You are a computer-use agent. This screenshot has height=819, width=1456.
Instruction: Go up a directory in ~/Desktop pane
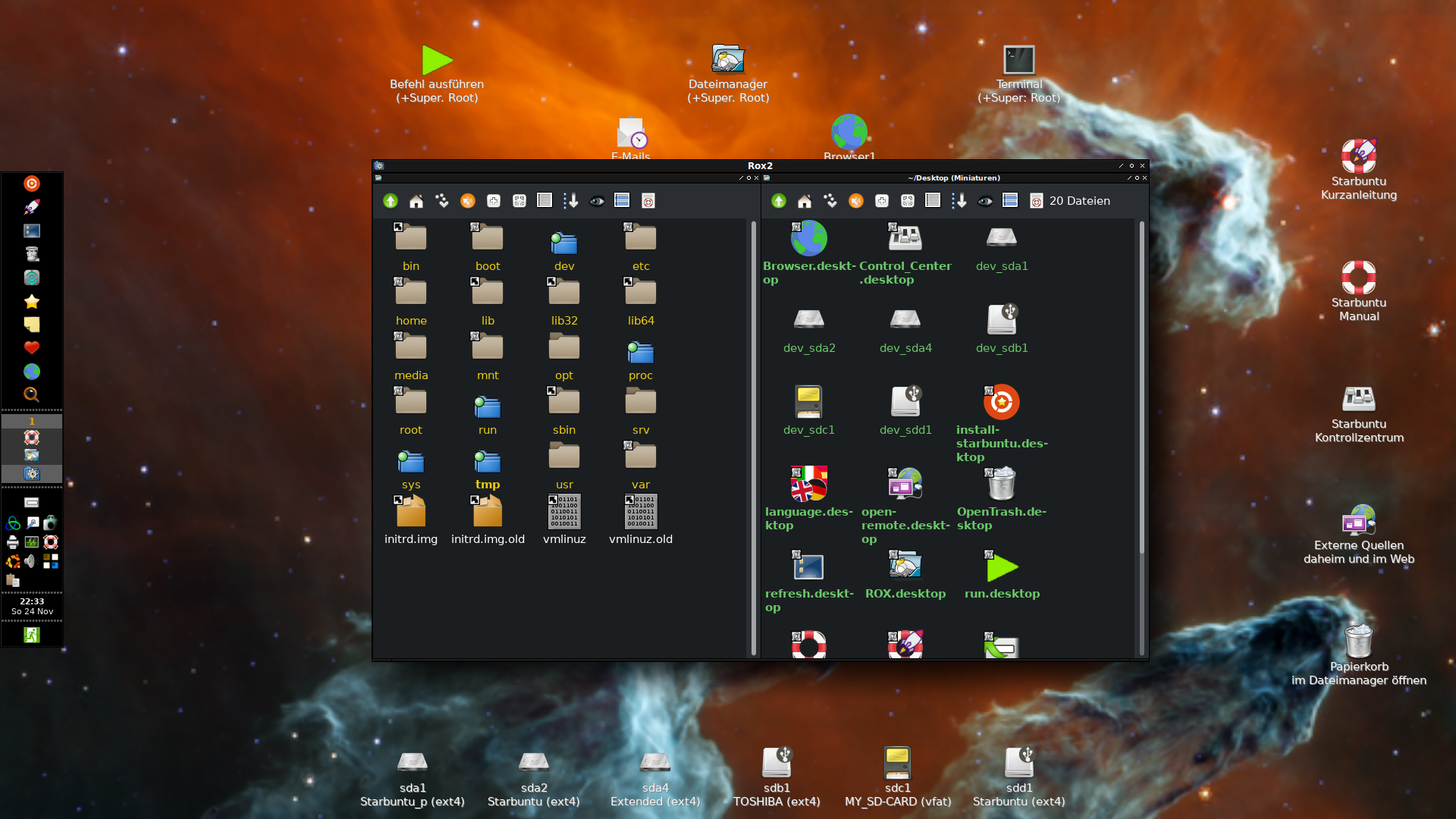coord(779,201)
